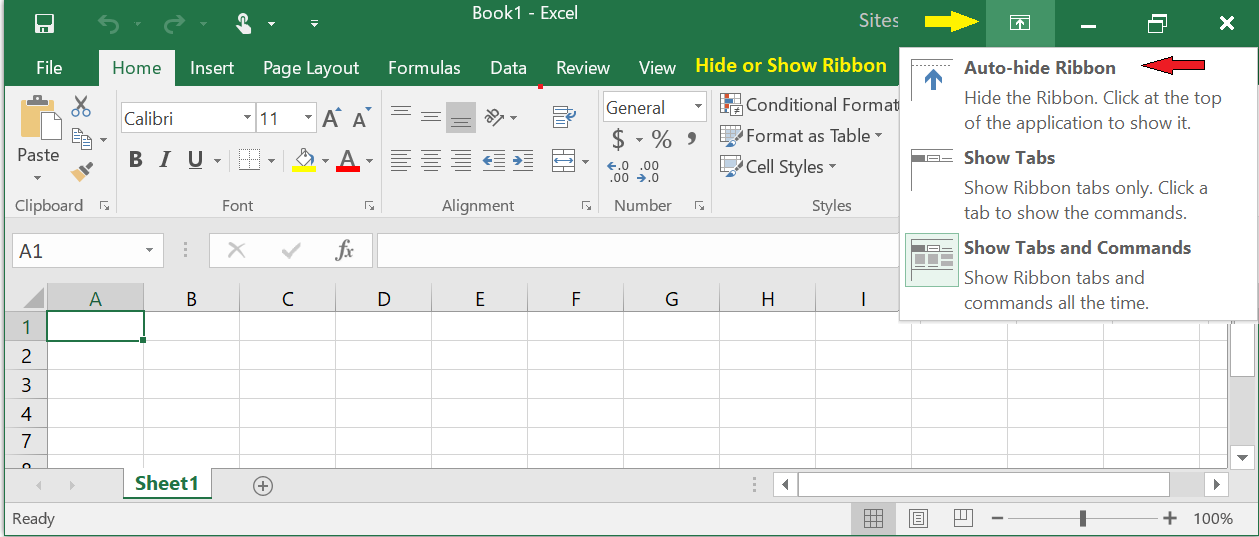Screen dimensions: 1259x537
Task: Toggle Touch/Mouse mode hand icon
Action: [244, 23]
